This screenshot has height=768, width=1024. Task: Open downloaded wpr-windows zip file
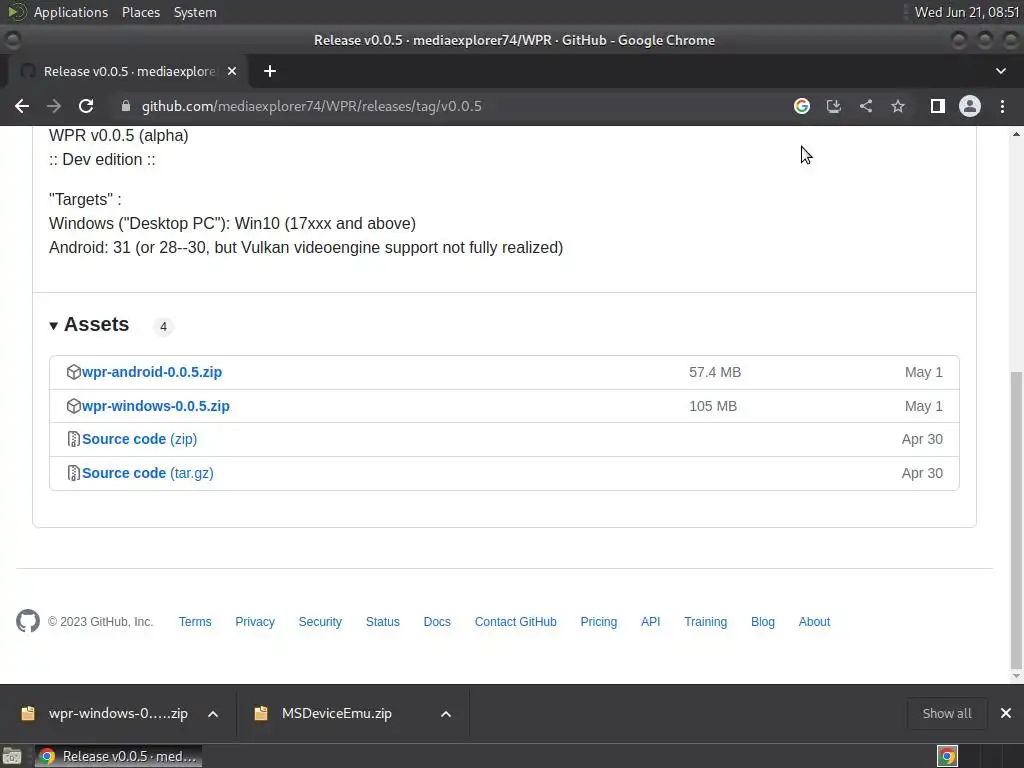(104, 714)
